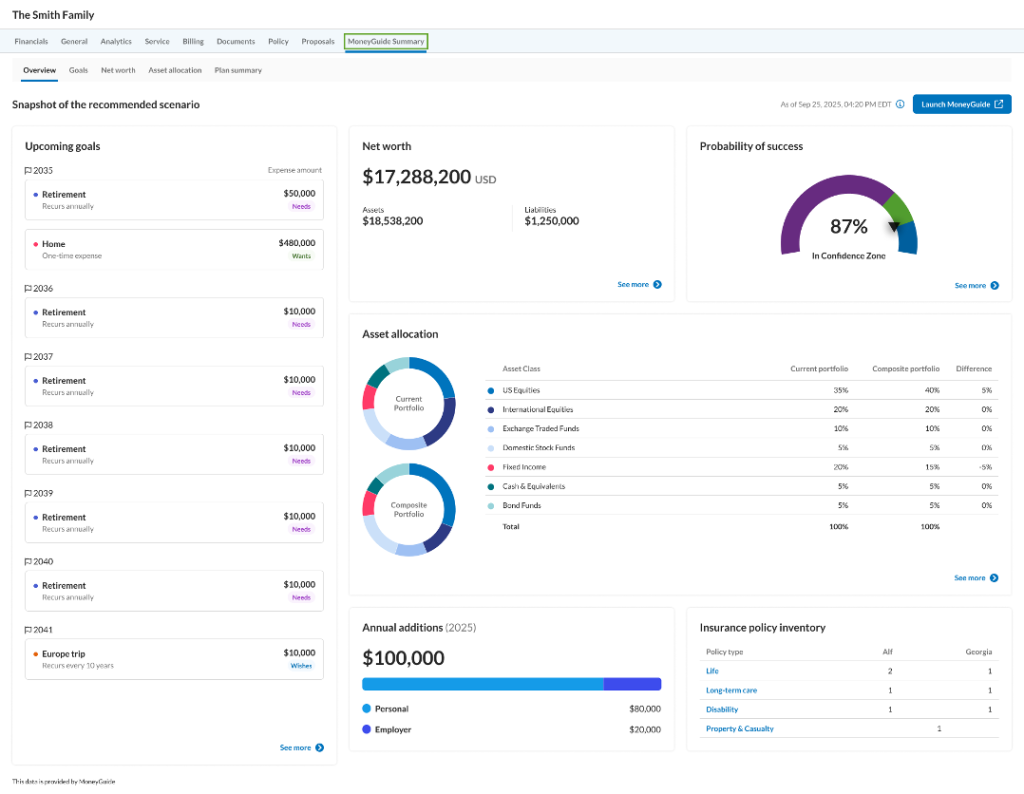The image size is (1024, 794).
Task: Select the Home goal card
Action: tap(174, 249)
